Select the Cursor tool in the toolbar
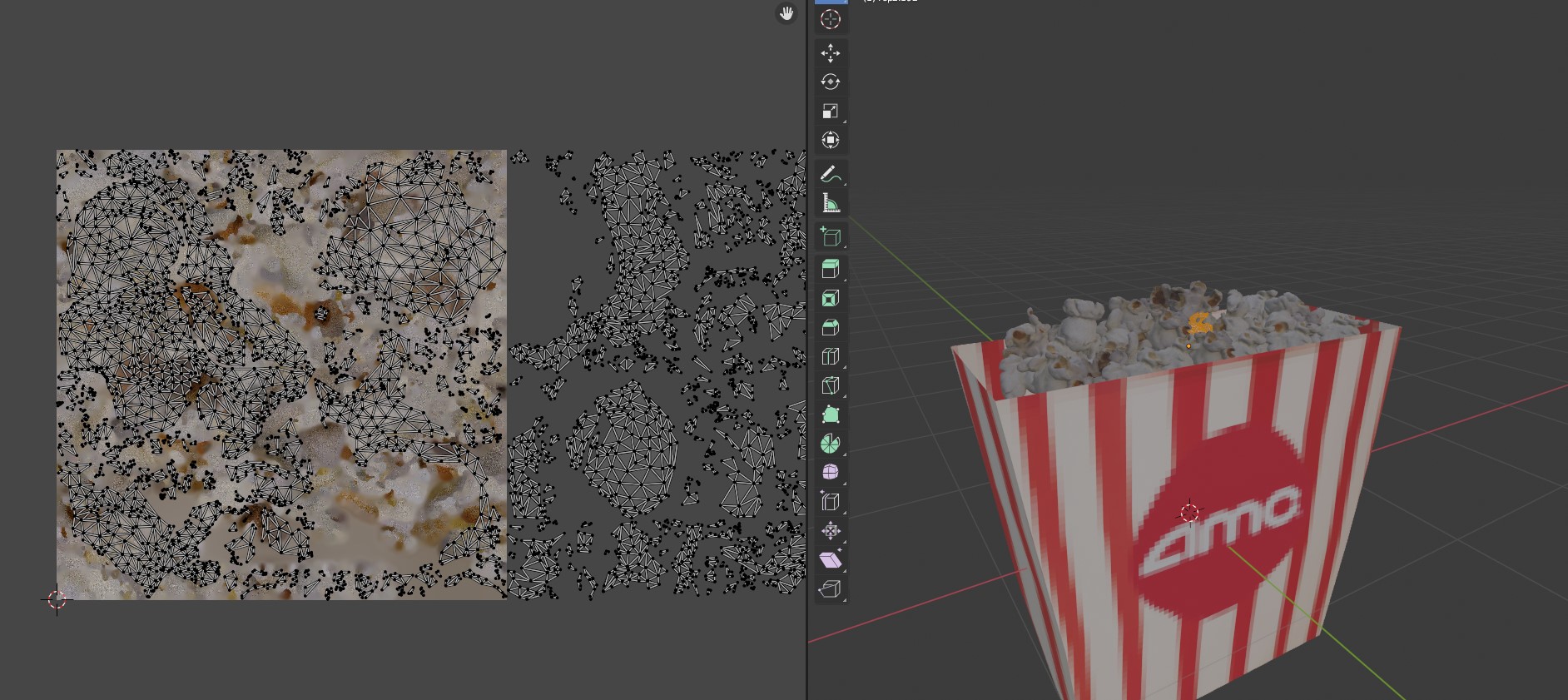This screenshot has height=700, width=1568. click(830, 19)
